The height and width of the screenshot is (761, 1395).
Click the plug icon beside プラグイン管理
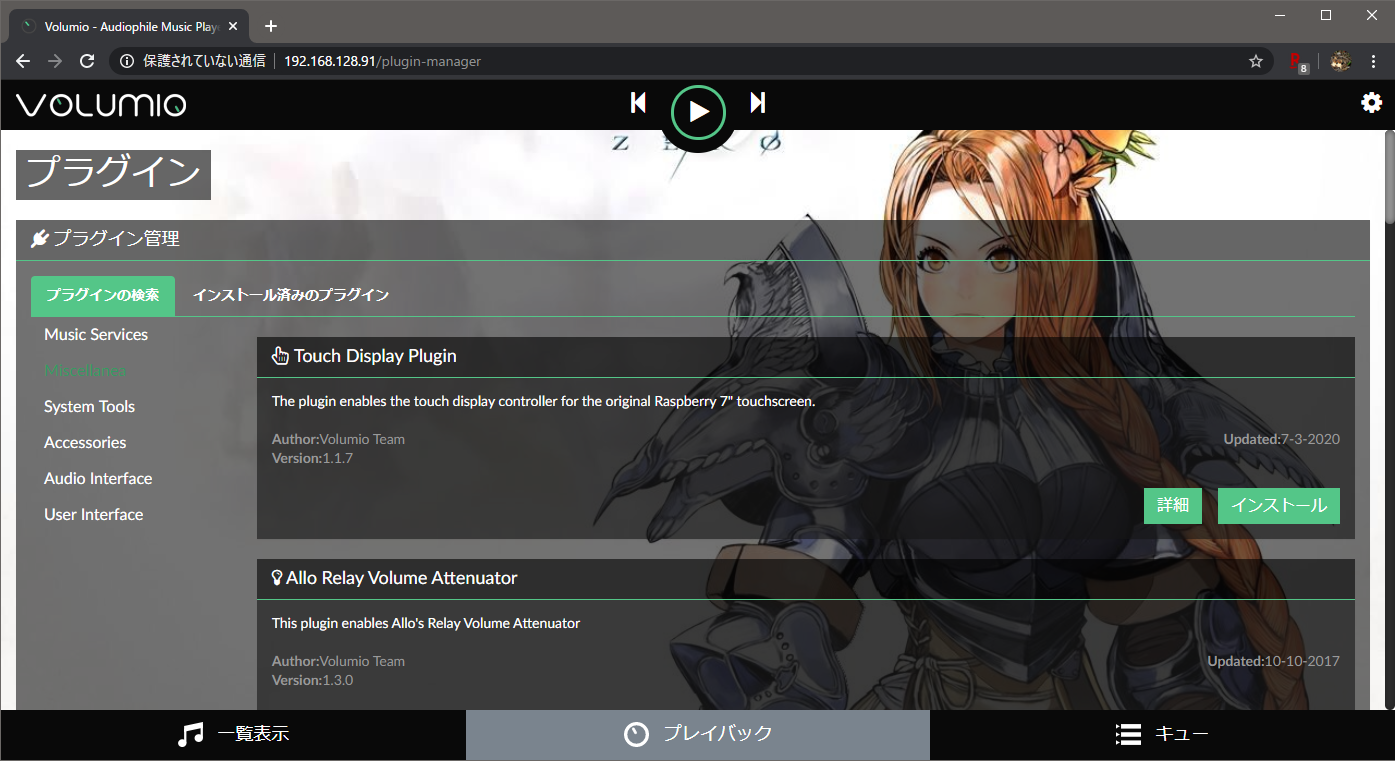pyautogui.click(x=40, y=239)
